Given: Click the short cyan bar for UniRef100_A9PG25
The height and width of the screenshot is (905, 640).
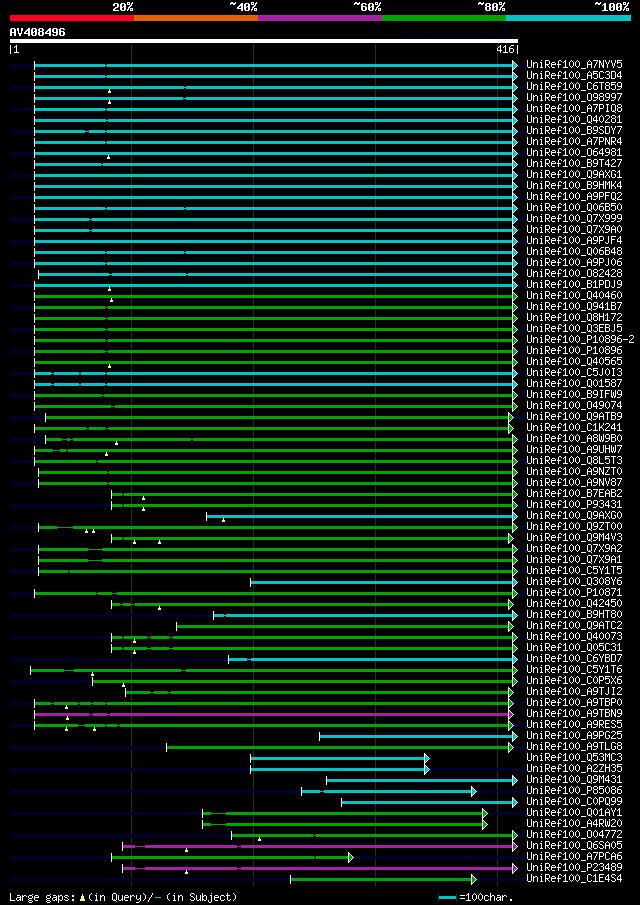Looking at the screenshot, I should [x=418, y=736].
